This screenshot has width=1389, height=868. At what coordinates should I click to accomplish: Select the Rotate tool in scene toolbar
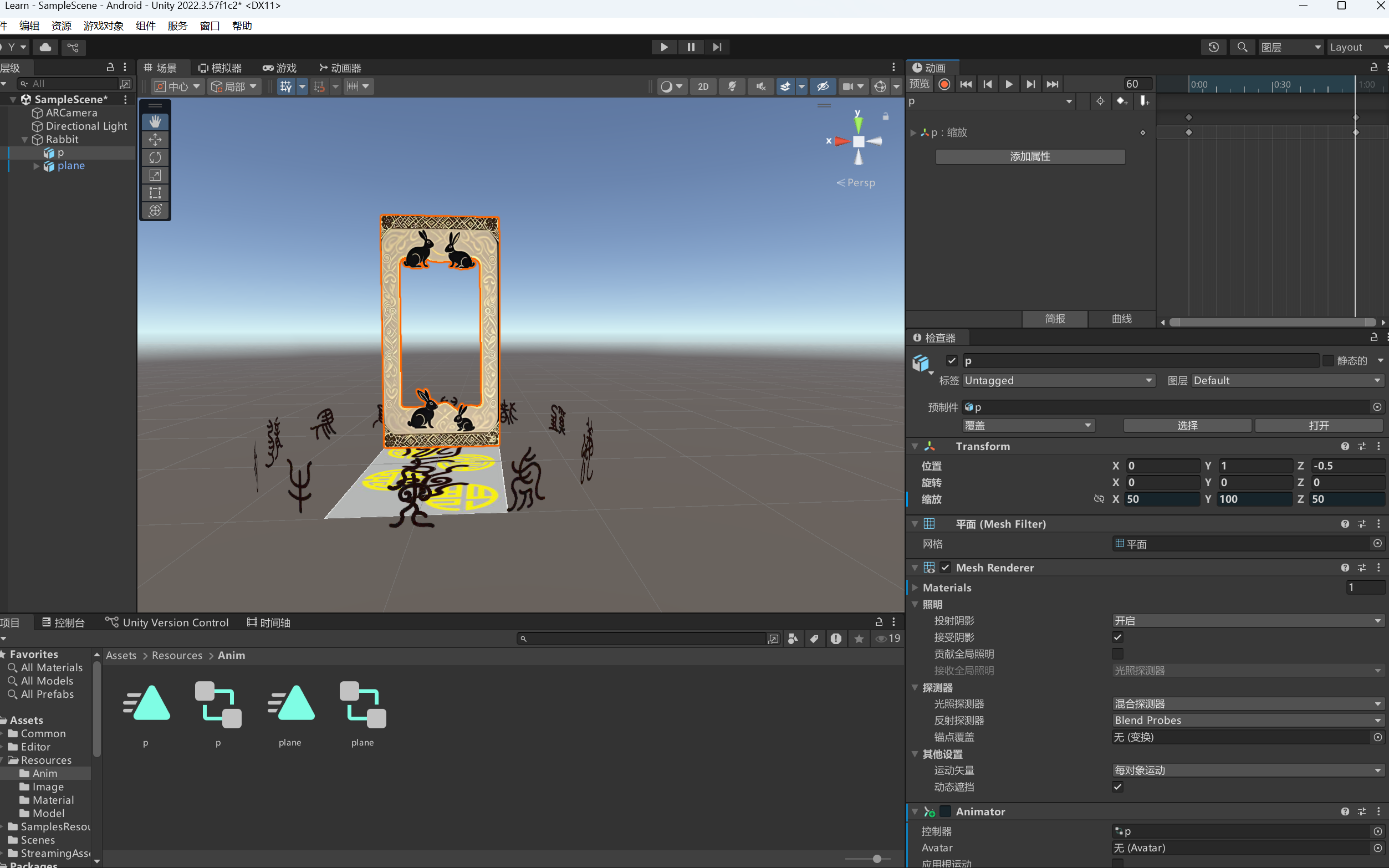155,157
